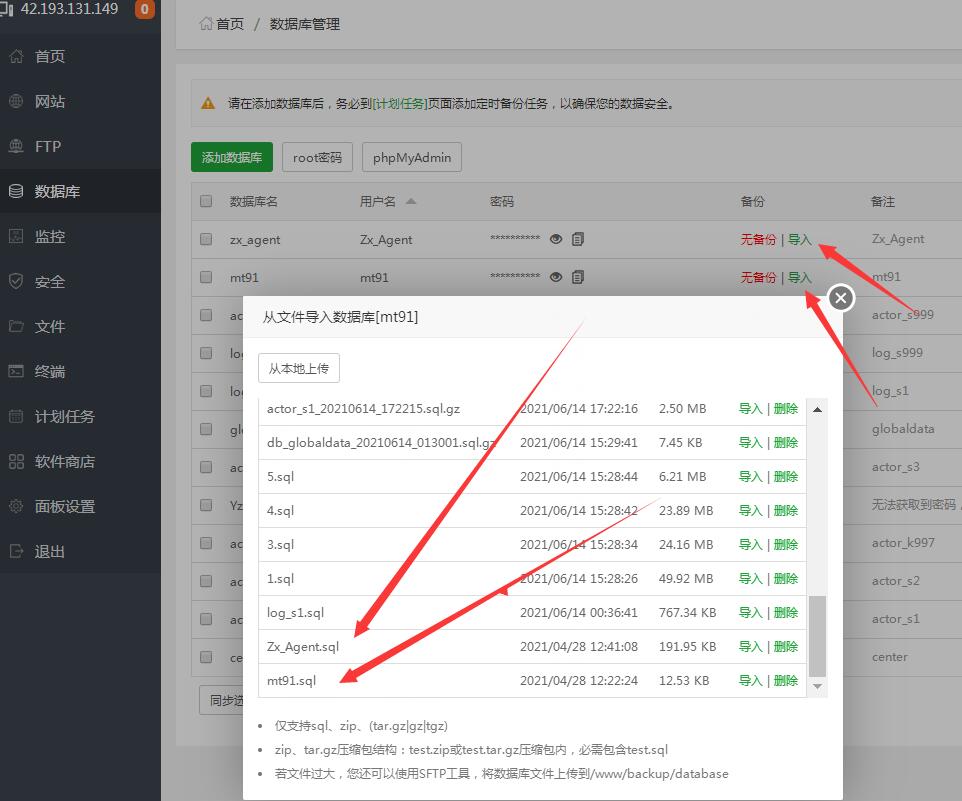Import the mt91.sql file
This screenshot has width=962, height=801.
coord(750,680)
